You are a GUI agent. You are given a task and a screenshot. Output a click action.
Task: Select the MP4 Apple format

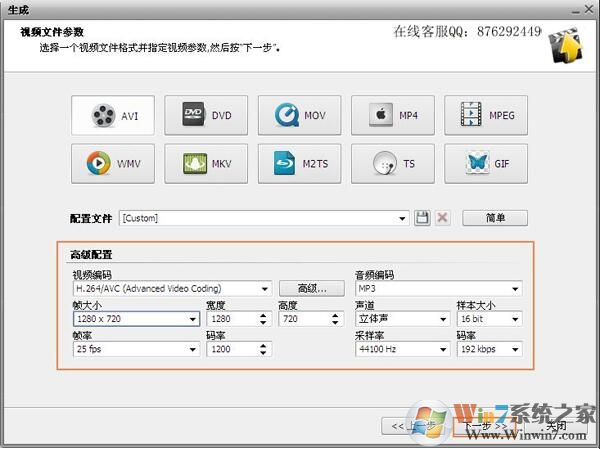tap(393, 115)
